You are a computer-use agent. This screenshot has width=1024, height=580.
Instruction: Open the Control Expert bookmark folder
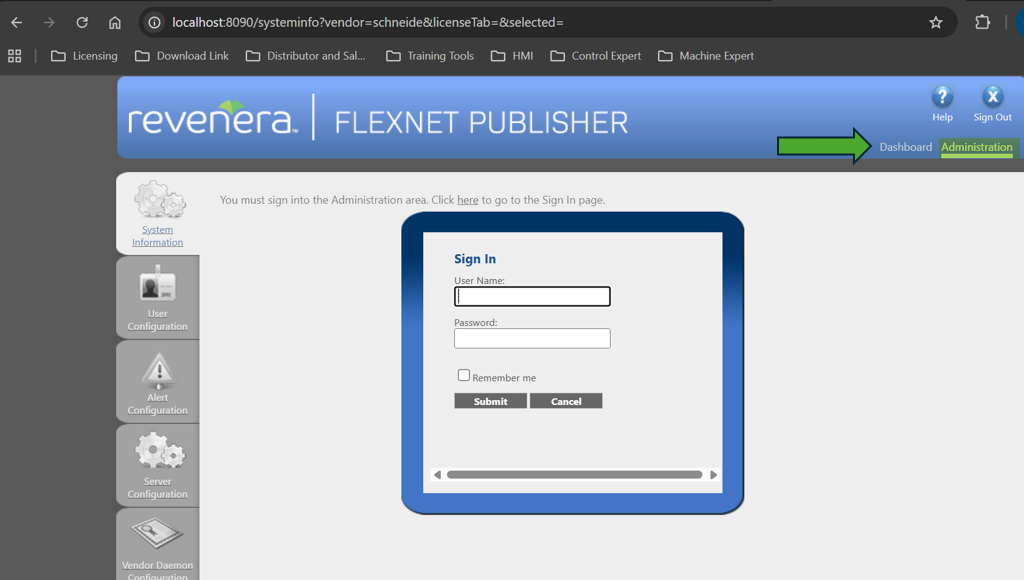pyautogui.click(x=596, y=56)
